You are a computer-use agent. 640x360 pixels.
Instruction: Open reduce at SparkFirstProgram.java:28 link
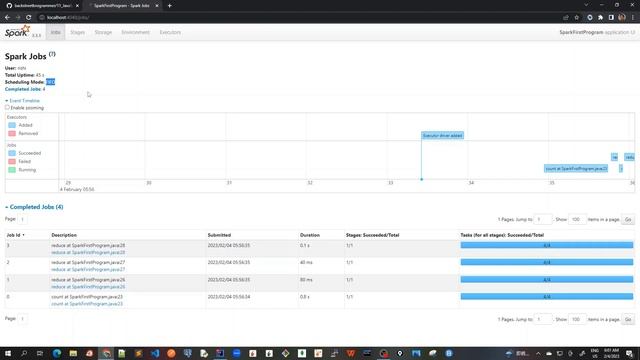(x=88, y=252)
